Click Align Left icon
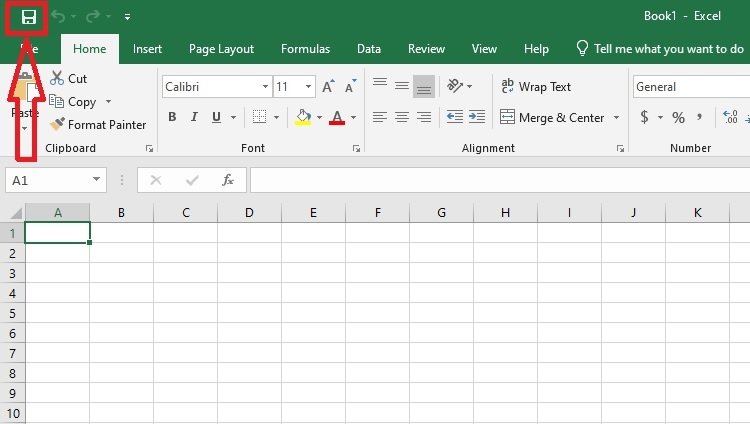Image resolution: width=750 pixels, height=424 pixels. click(x=380, y=117)
